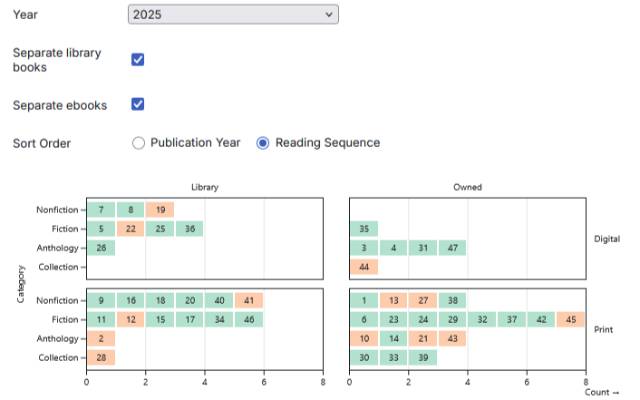640x400 pixels.
Task: Click book cell 19 in Library Nonfiction
Action: [x=160, y=210]
